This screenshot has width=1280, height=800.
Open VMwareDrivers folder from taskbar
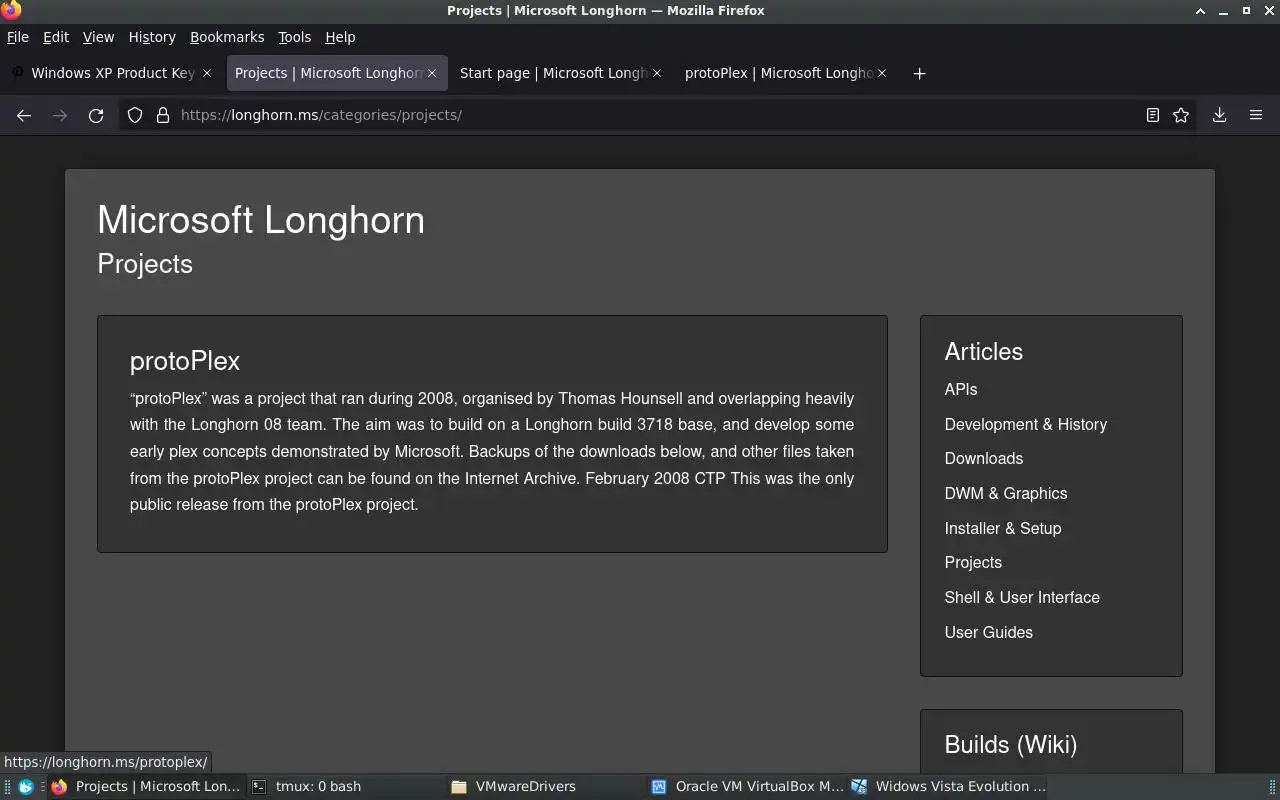(545, 787)
